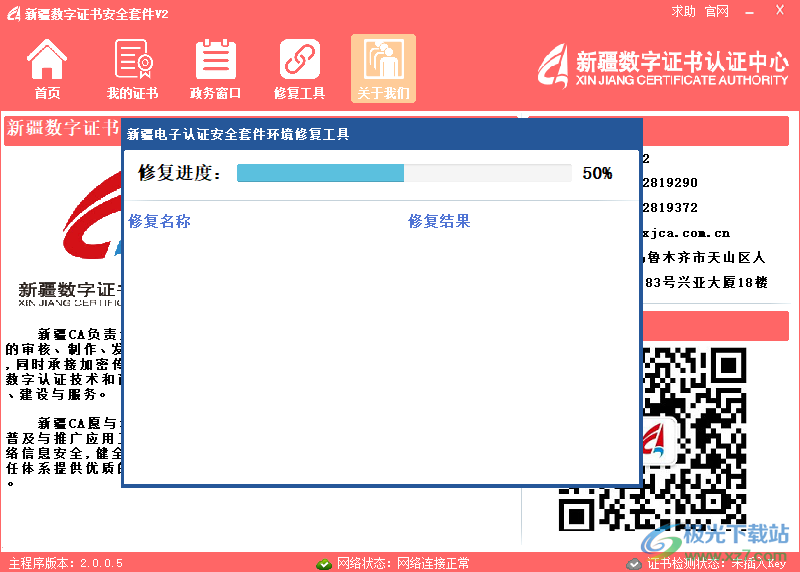Click 修复名称 column header

coord(159,221)
